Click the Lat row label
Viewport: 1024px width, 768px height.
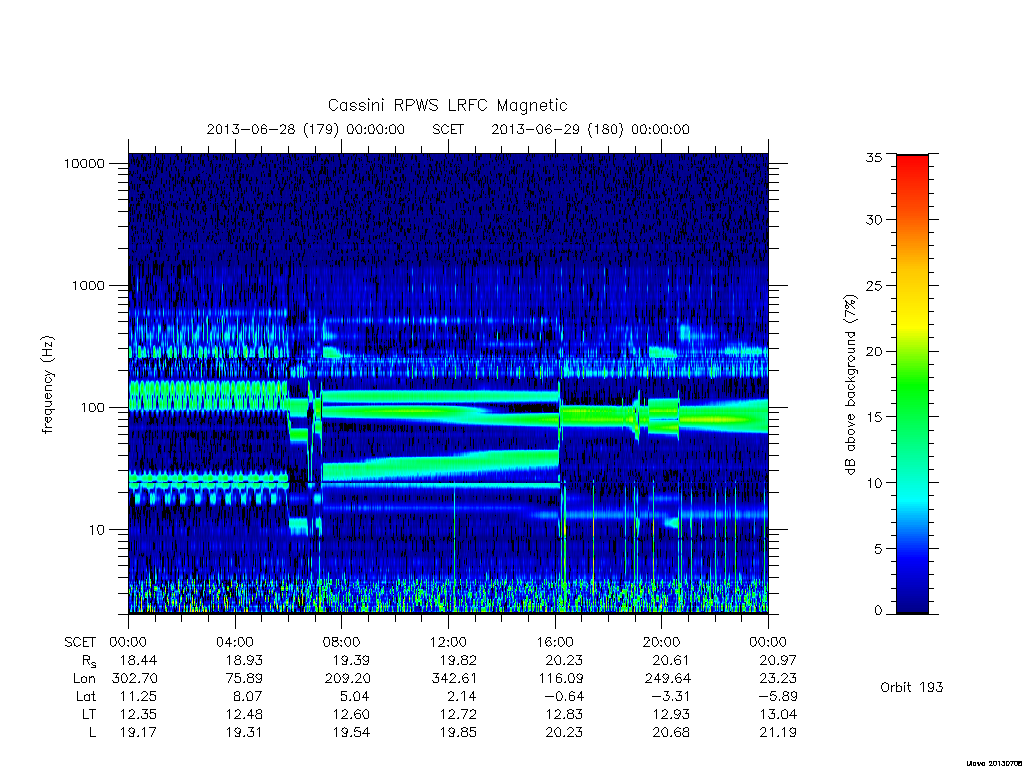(86, 696)
